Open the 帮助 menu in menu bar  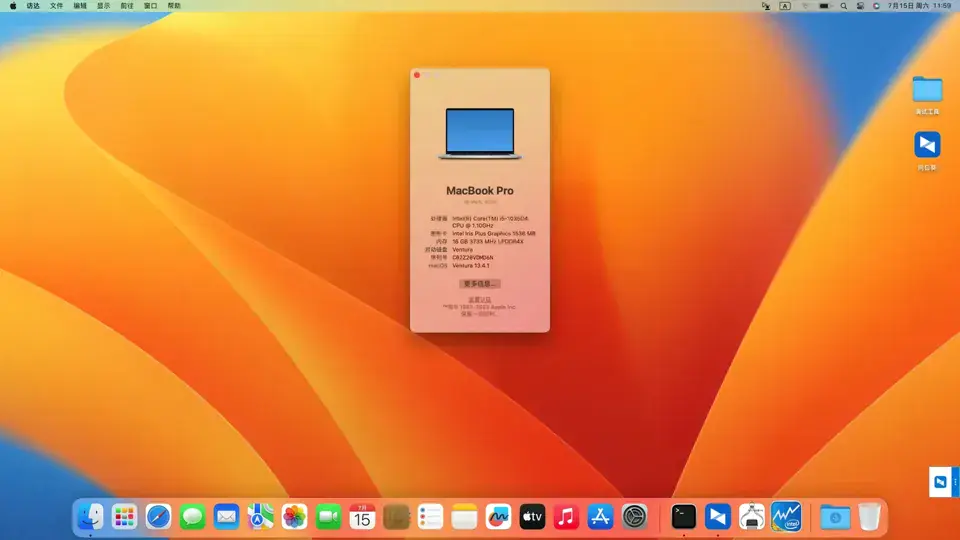[174, 6]
